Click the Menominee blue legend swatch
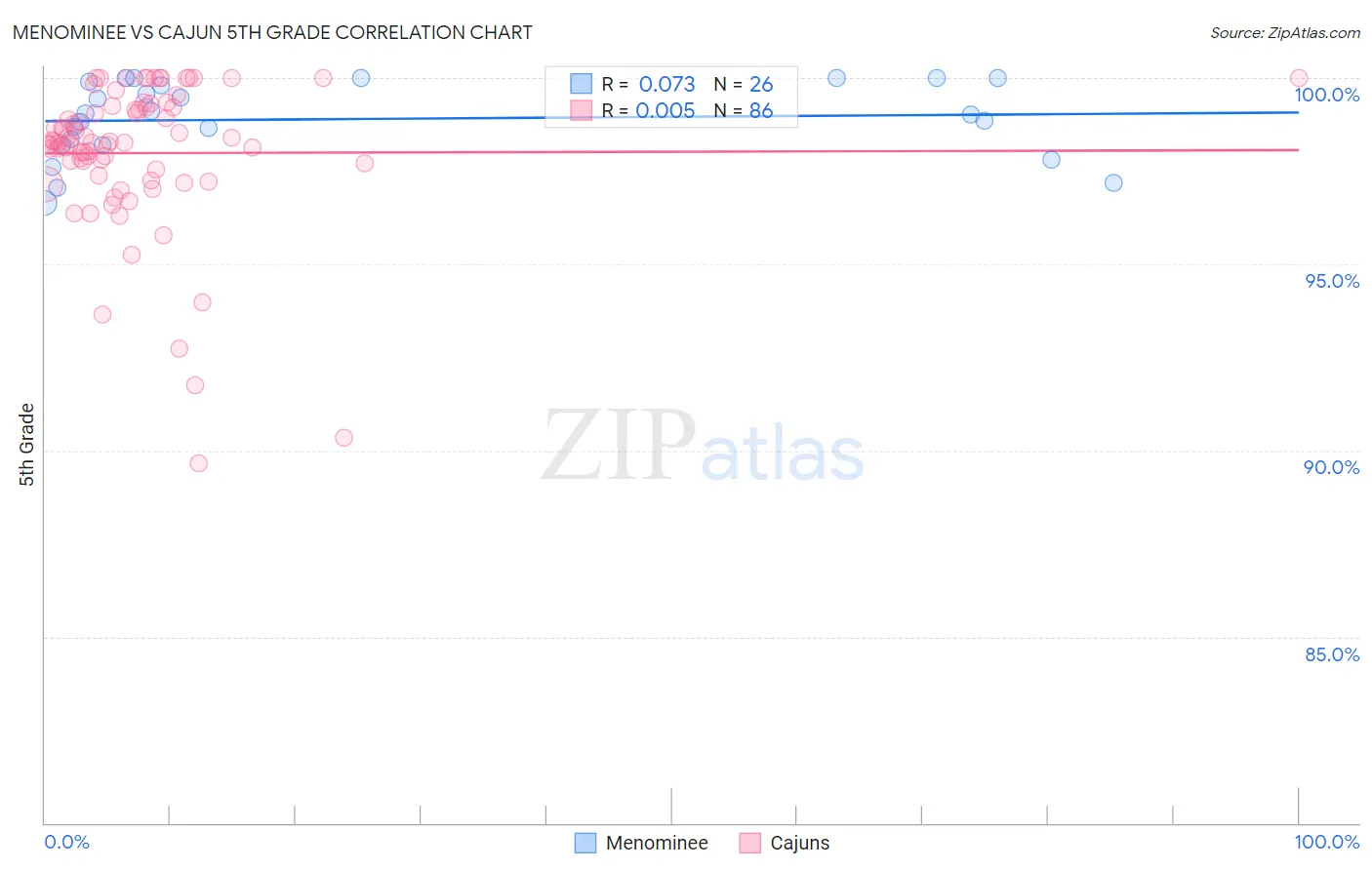 pos(585,843)
